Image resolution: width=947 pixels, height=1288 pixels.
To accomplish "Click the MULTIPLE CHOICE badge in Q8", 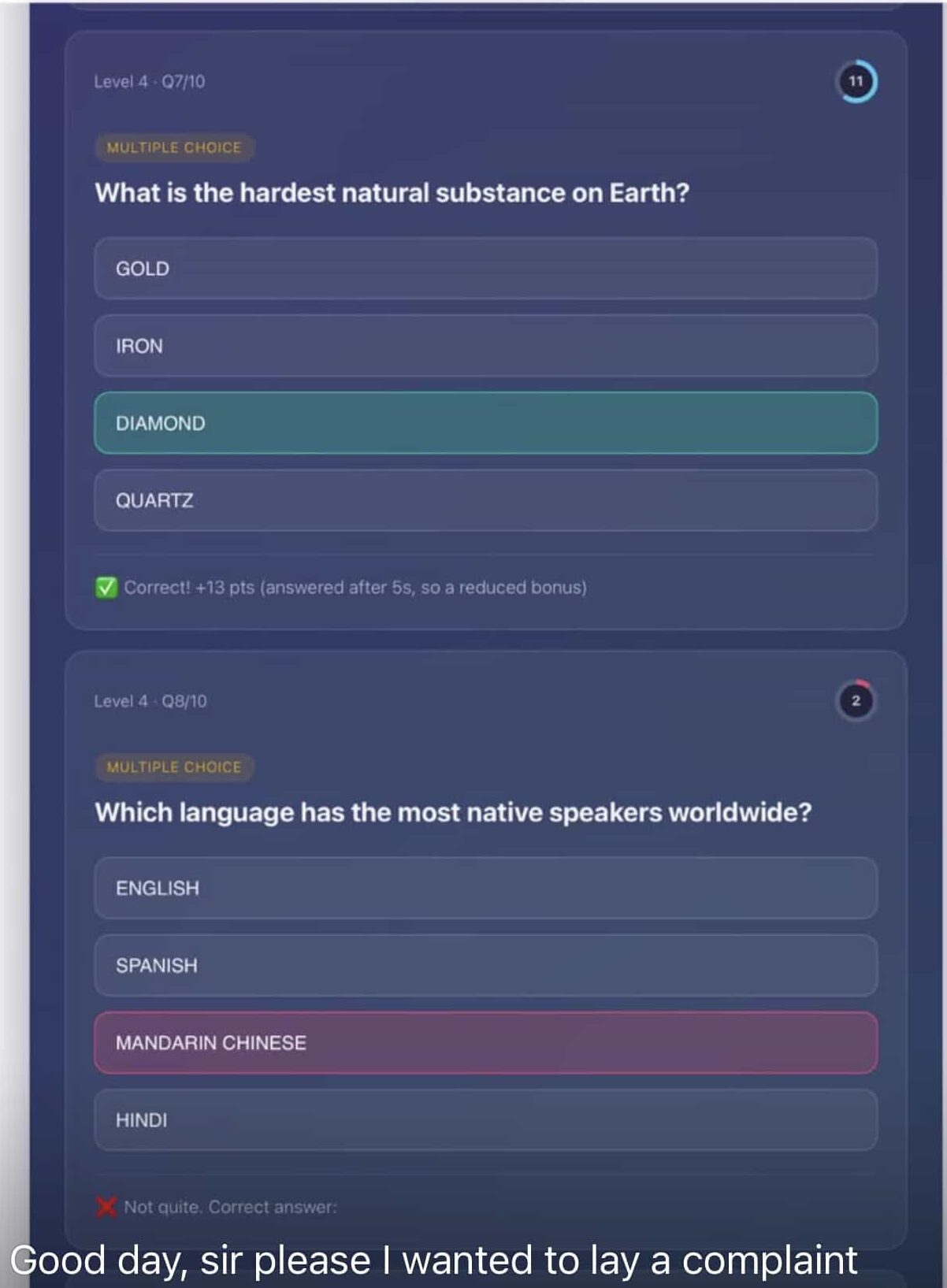I will pyautogui.click(x=174, y=766).
